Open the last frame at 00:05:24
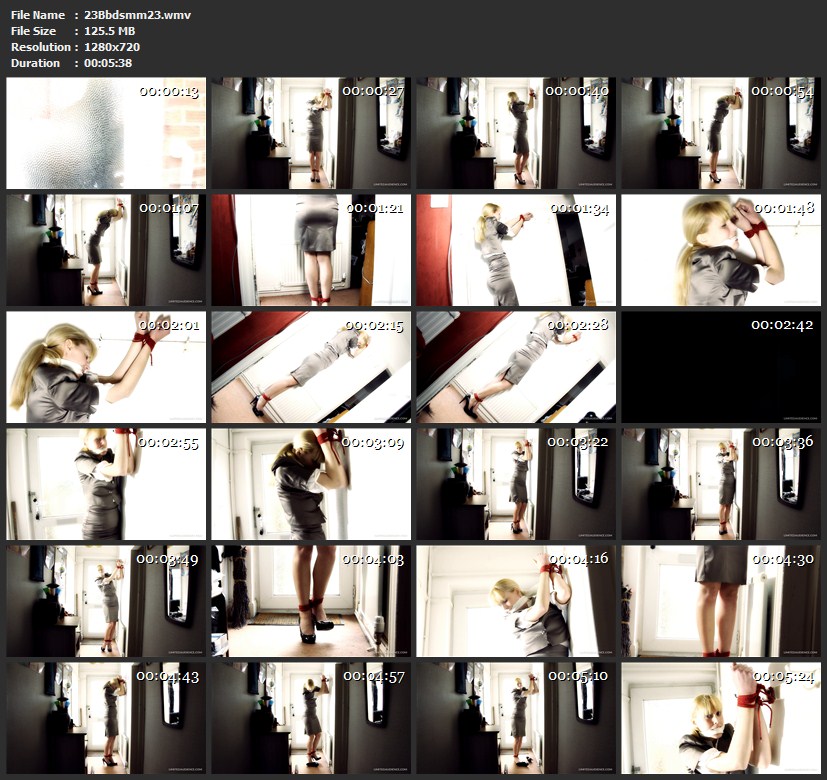827x780 pixels. tap(721, 718)
